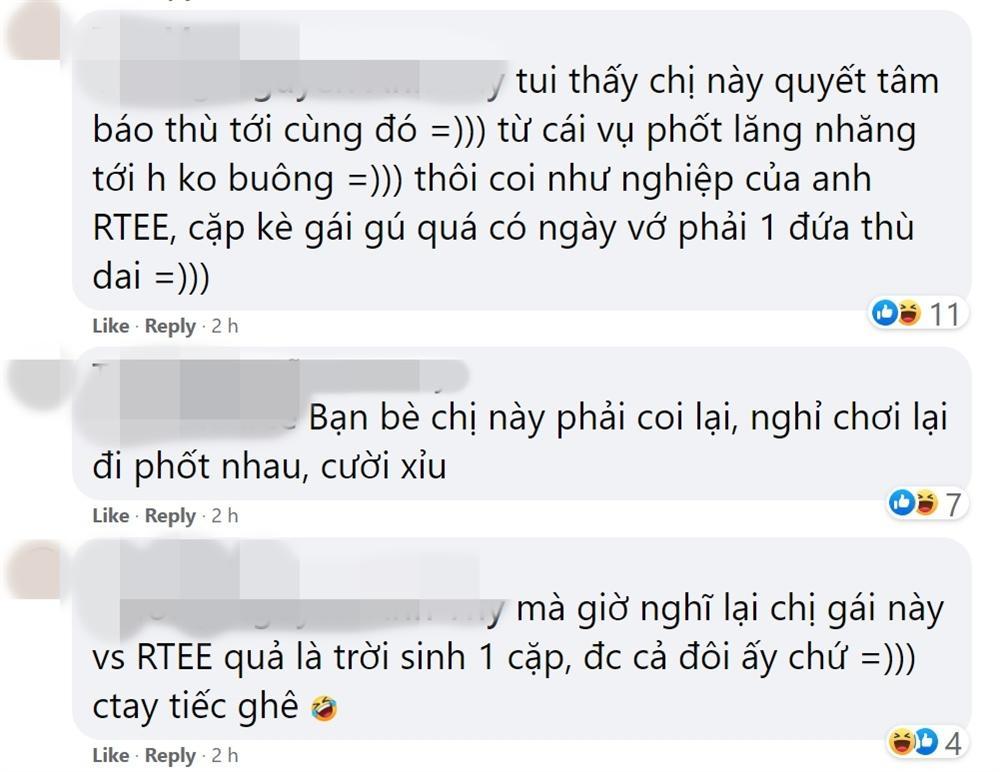
Task: Reply to the "ctay tiếc ghê" comment
Action: tap(170, 755)
